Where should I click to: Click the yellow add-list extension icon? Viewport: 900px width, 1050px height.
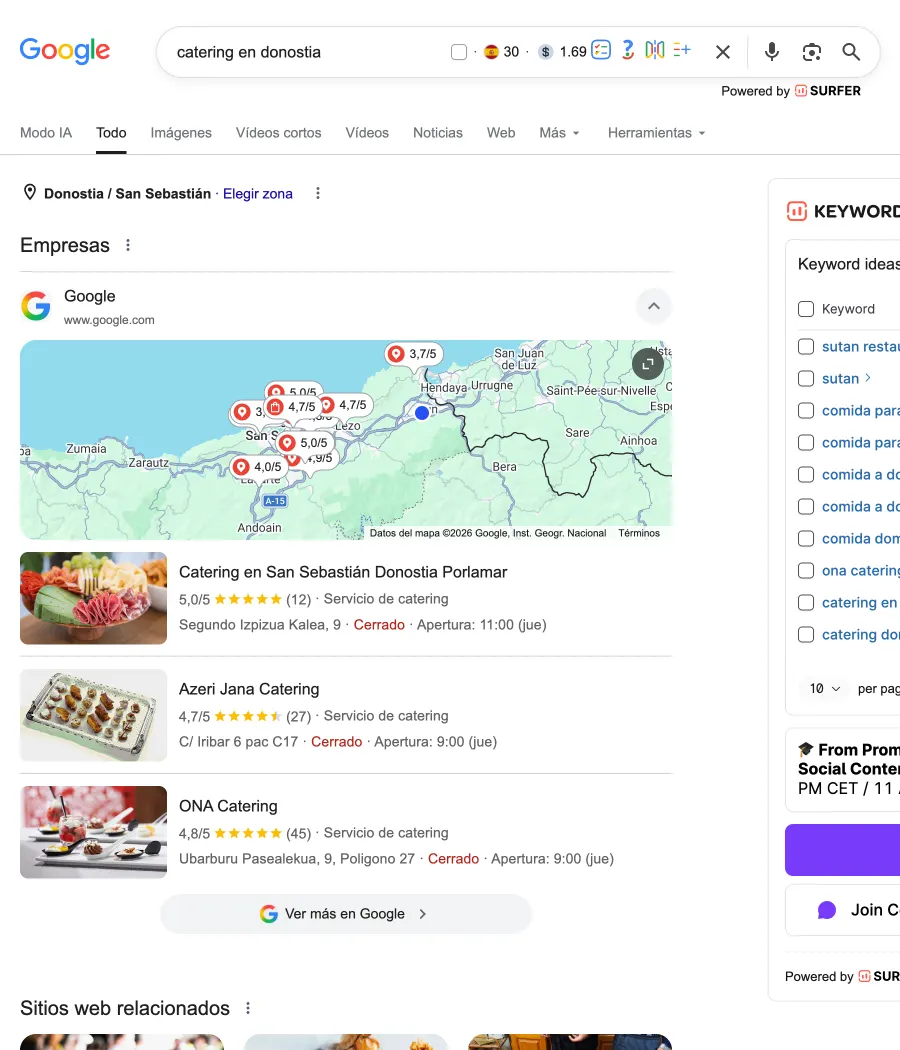(x=682, y=50)
